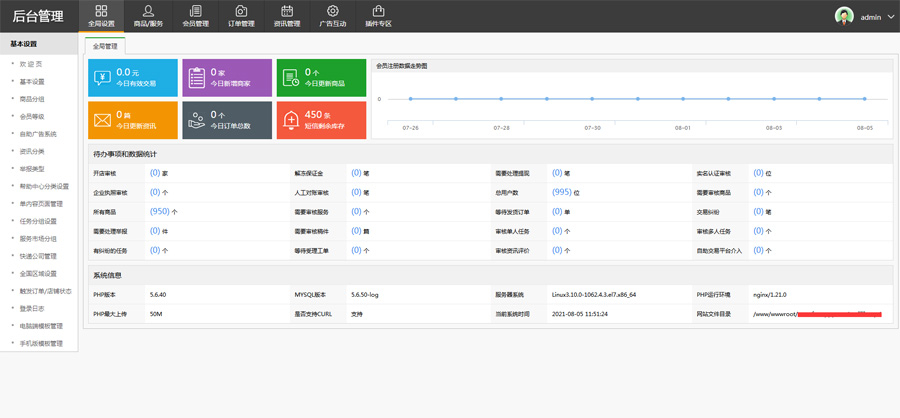Select 会员等级 in the sidebar
The width and height of the screenshot is (900, 418).
pyautogui.click(x=32, y=116)
